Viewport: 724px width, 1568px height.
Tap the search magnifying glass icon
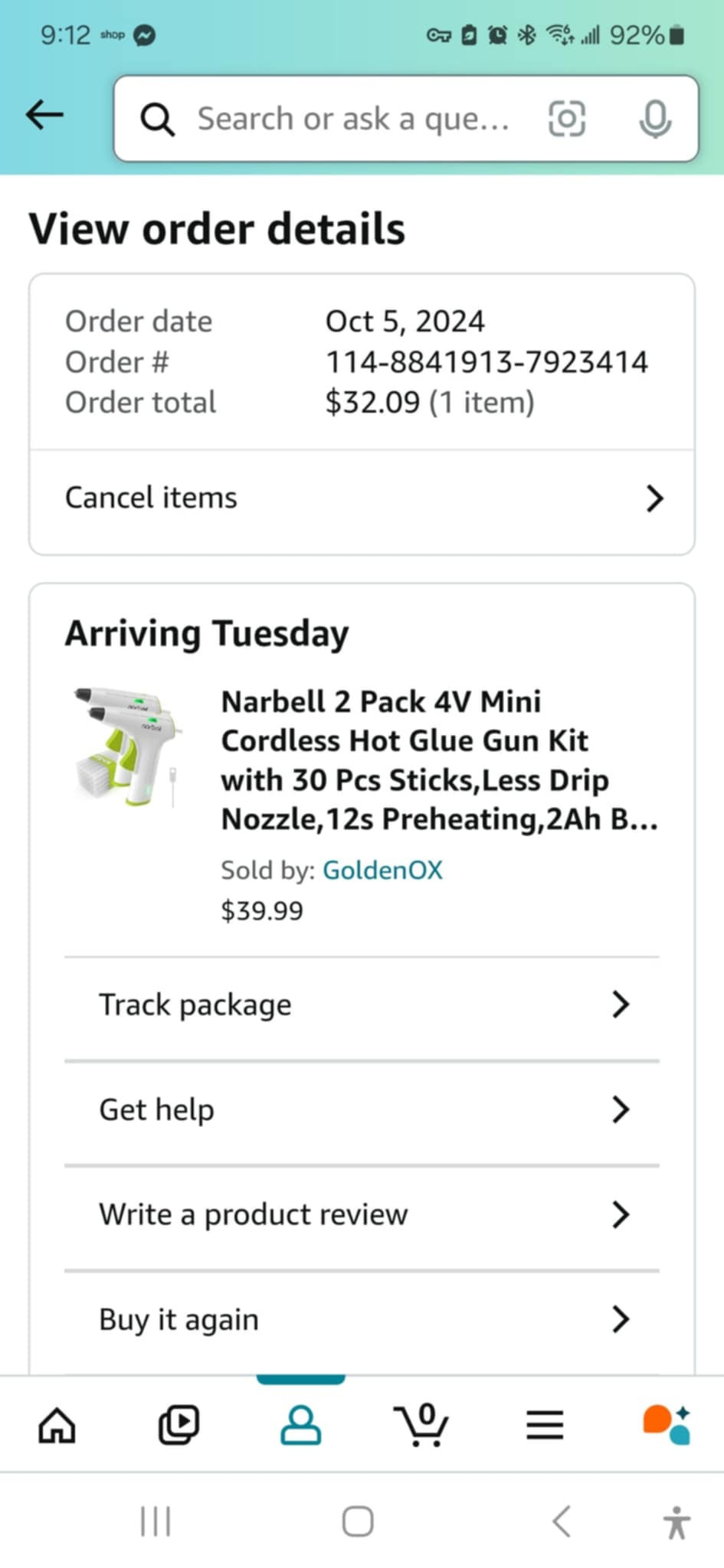[157, 119]
